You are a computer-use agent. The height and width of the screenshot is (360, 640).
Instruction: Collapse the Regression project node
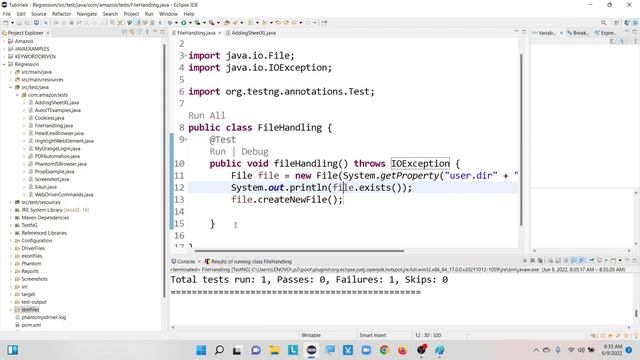pyautogui.click(x=4, y=64)
